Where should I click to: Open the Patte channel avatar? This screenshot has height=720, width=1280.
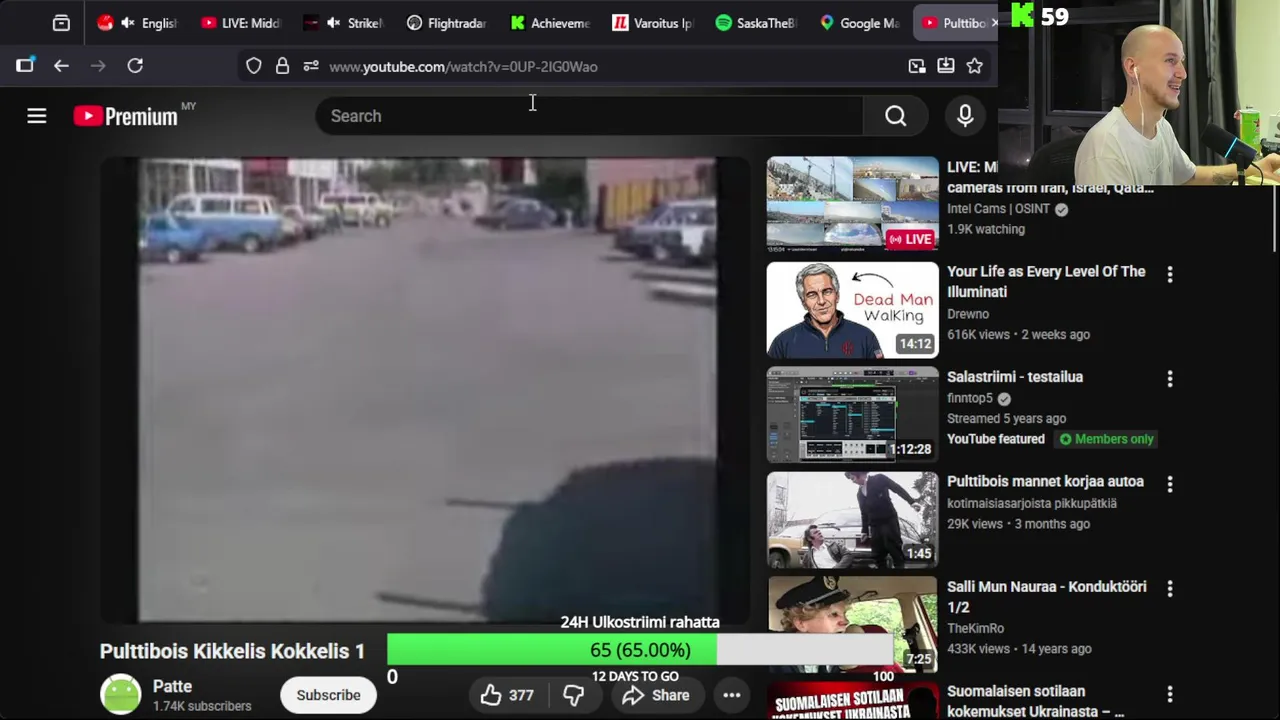(x=121, y=695)
